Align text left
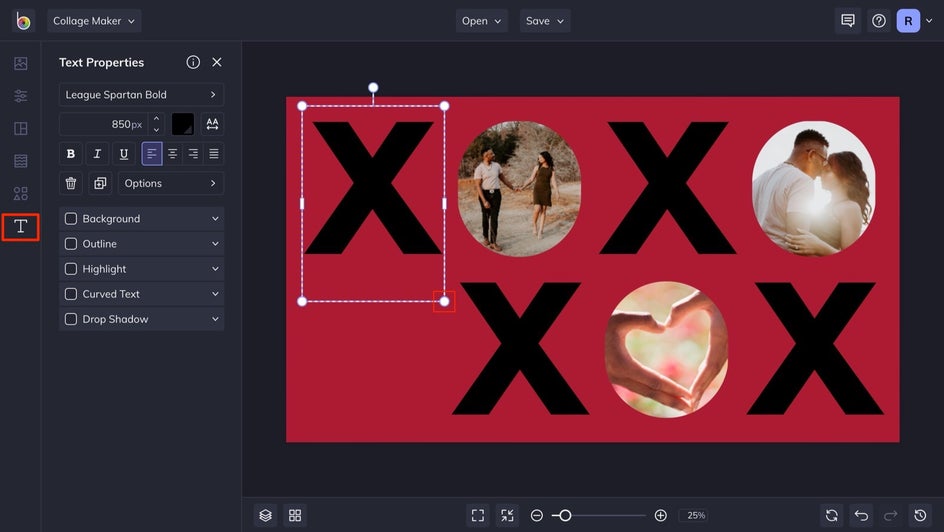This screenshot has width=944, height=532. coord(152,153)
